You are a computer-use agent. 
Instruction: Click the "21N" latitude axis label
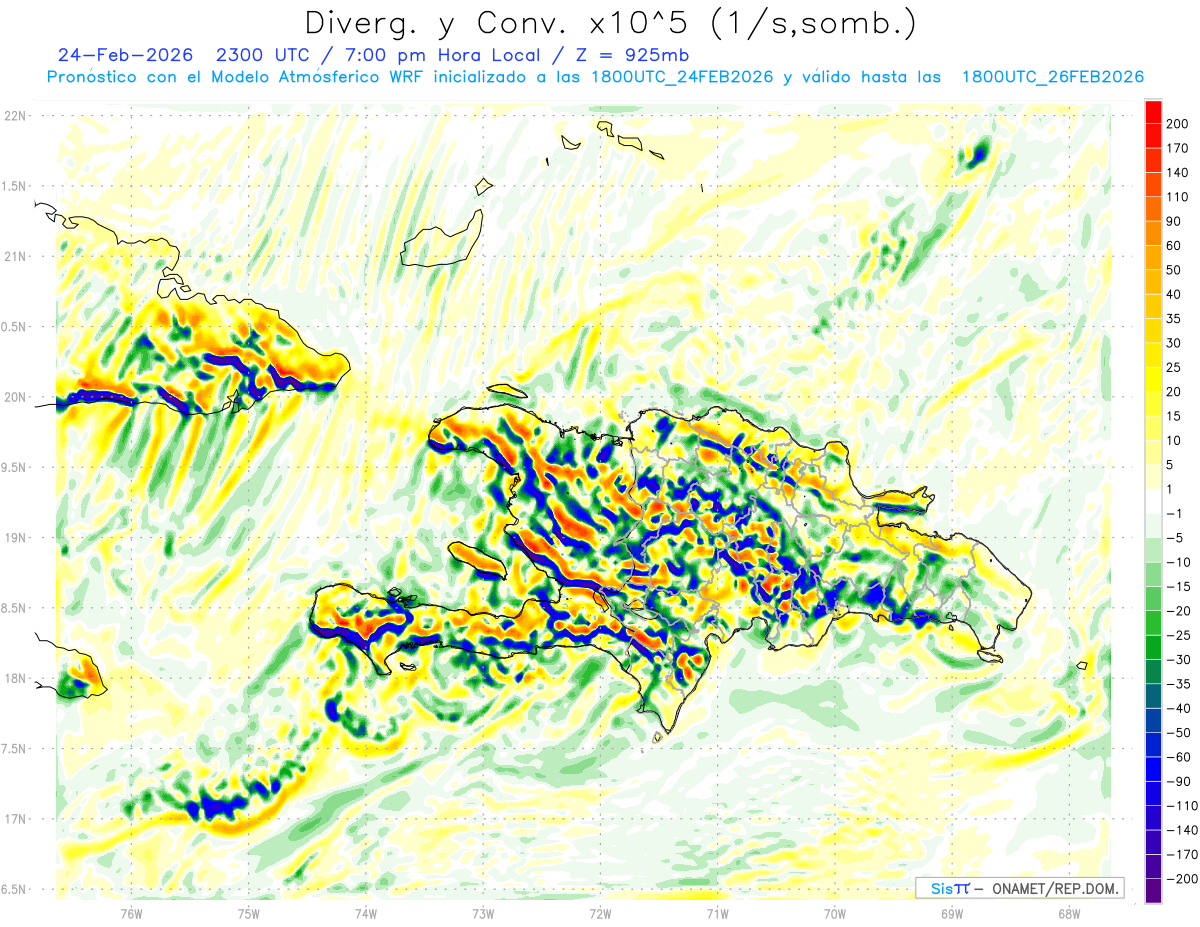click(x=16, y=256)
